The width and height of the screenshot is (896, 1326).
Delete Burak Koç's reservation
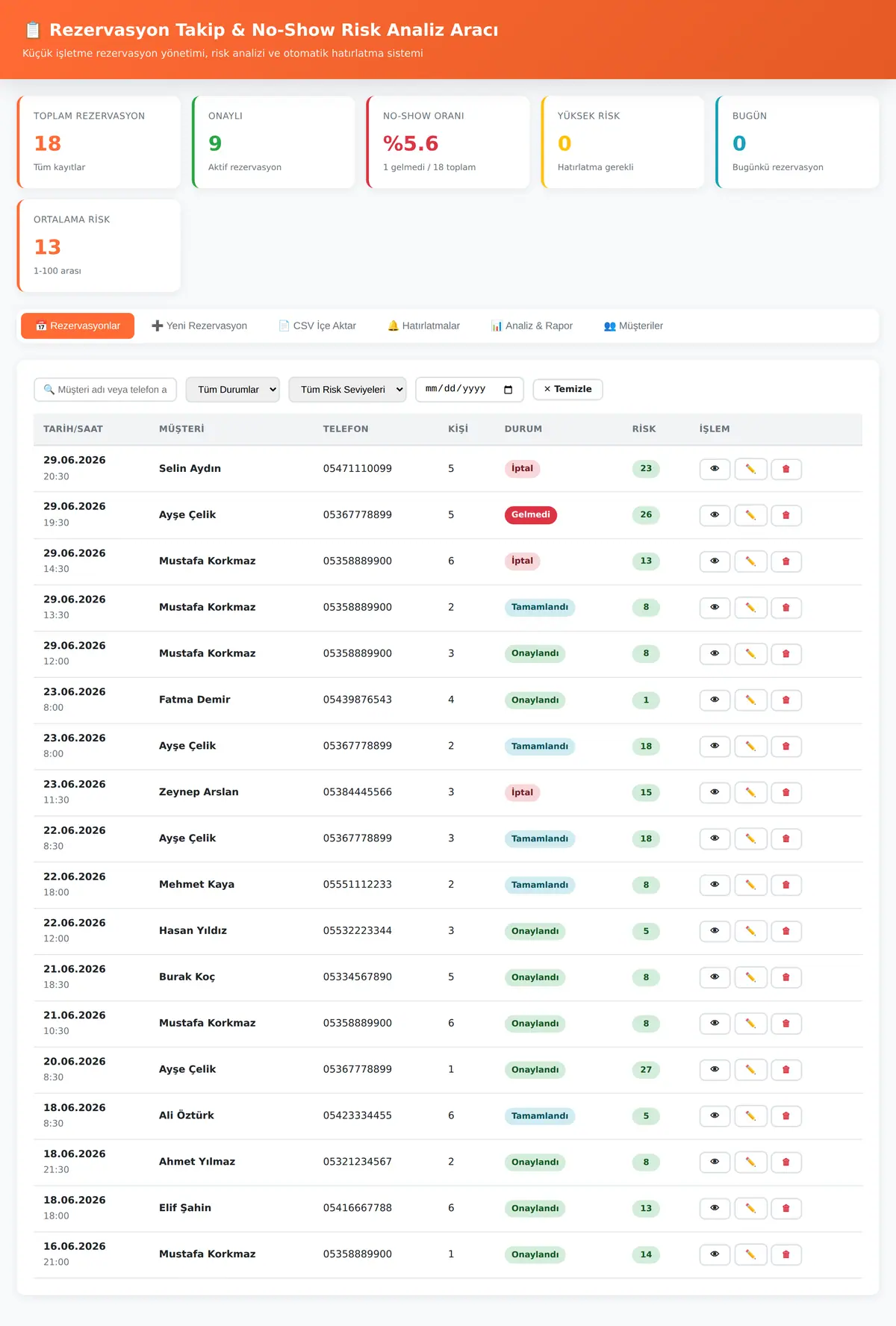click(786, 977)
